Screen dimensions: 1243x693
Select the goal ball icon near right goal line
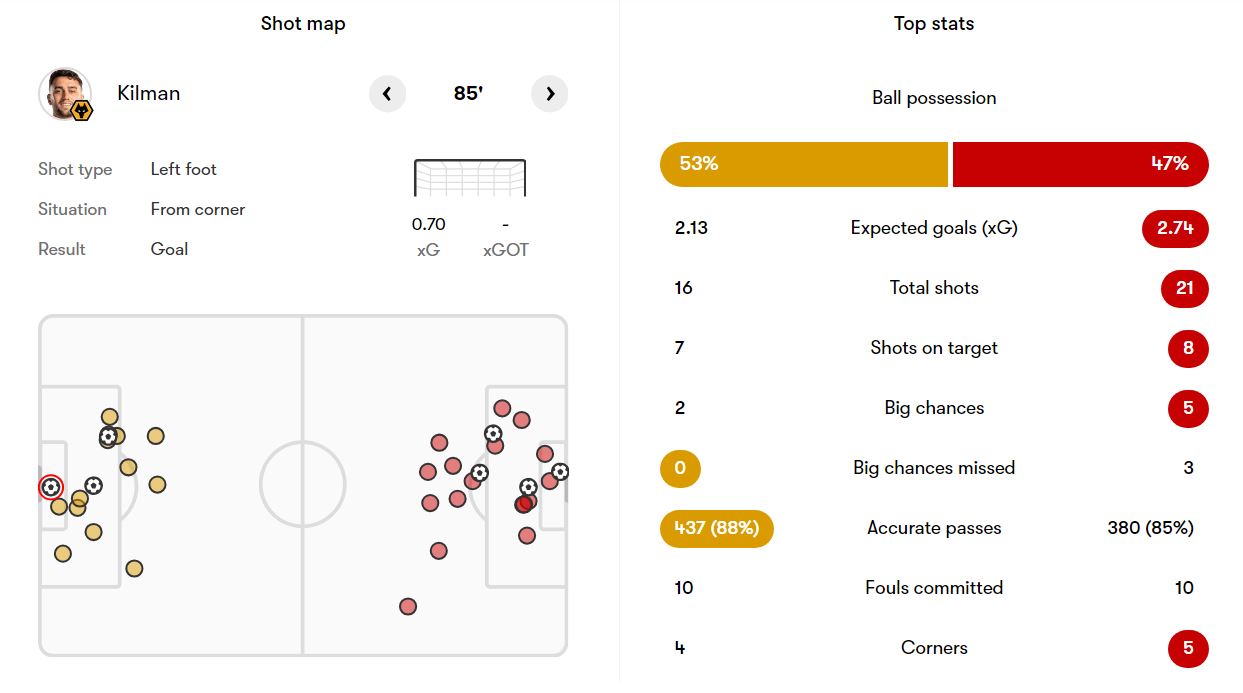pyautogui.click(x=560, y=471)
